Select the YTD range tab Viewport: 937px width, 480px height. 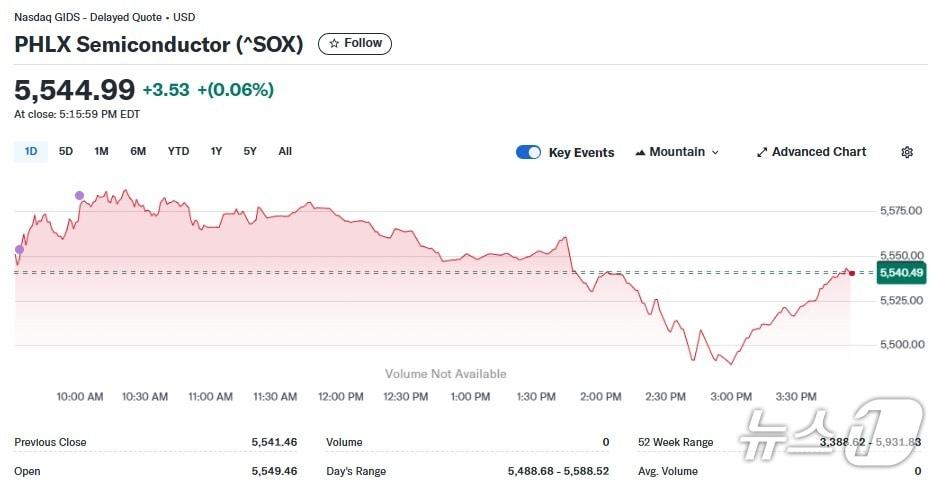click(178, 151)
